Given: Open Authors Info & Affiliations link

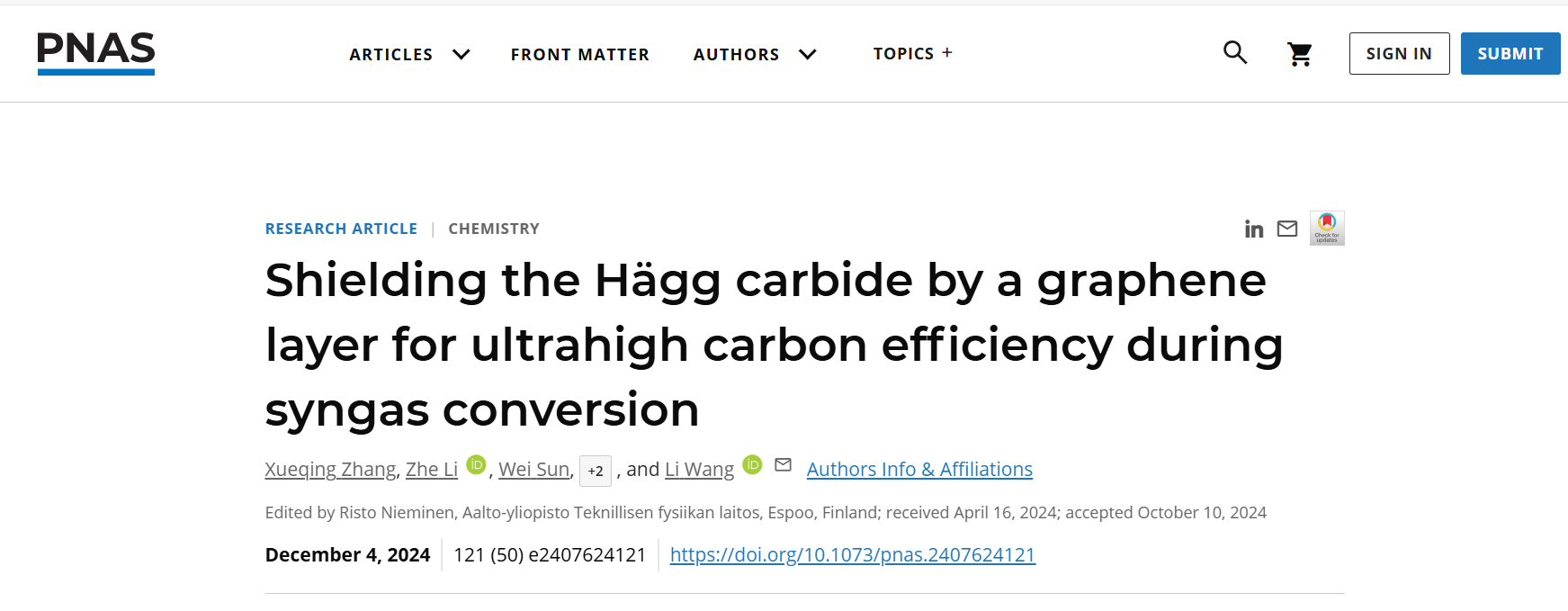Looking at the screenshot, I should pyautogui.click(x=918, y=470).
